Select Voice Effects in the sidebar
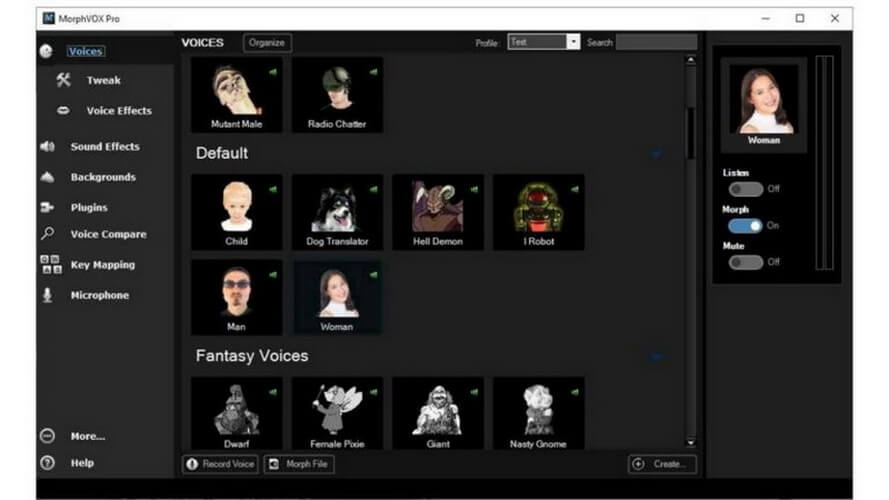Image resolution: width=889 pixels, height=500 pixels. coord(119,111)
